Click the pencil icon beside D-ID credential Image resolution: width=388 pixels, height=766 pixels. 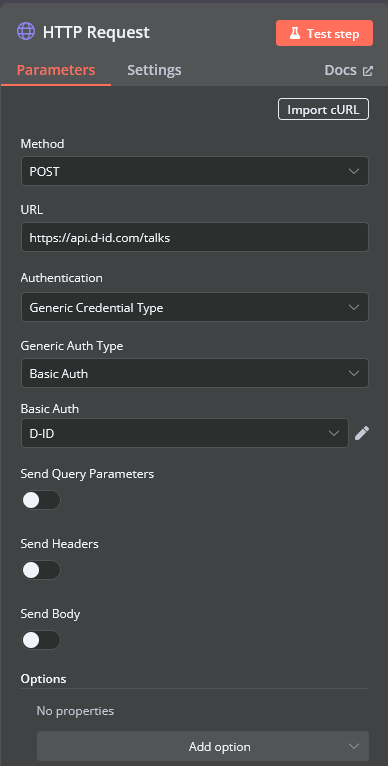(x=362, y=433)
